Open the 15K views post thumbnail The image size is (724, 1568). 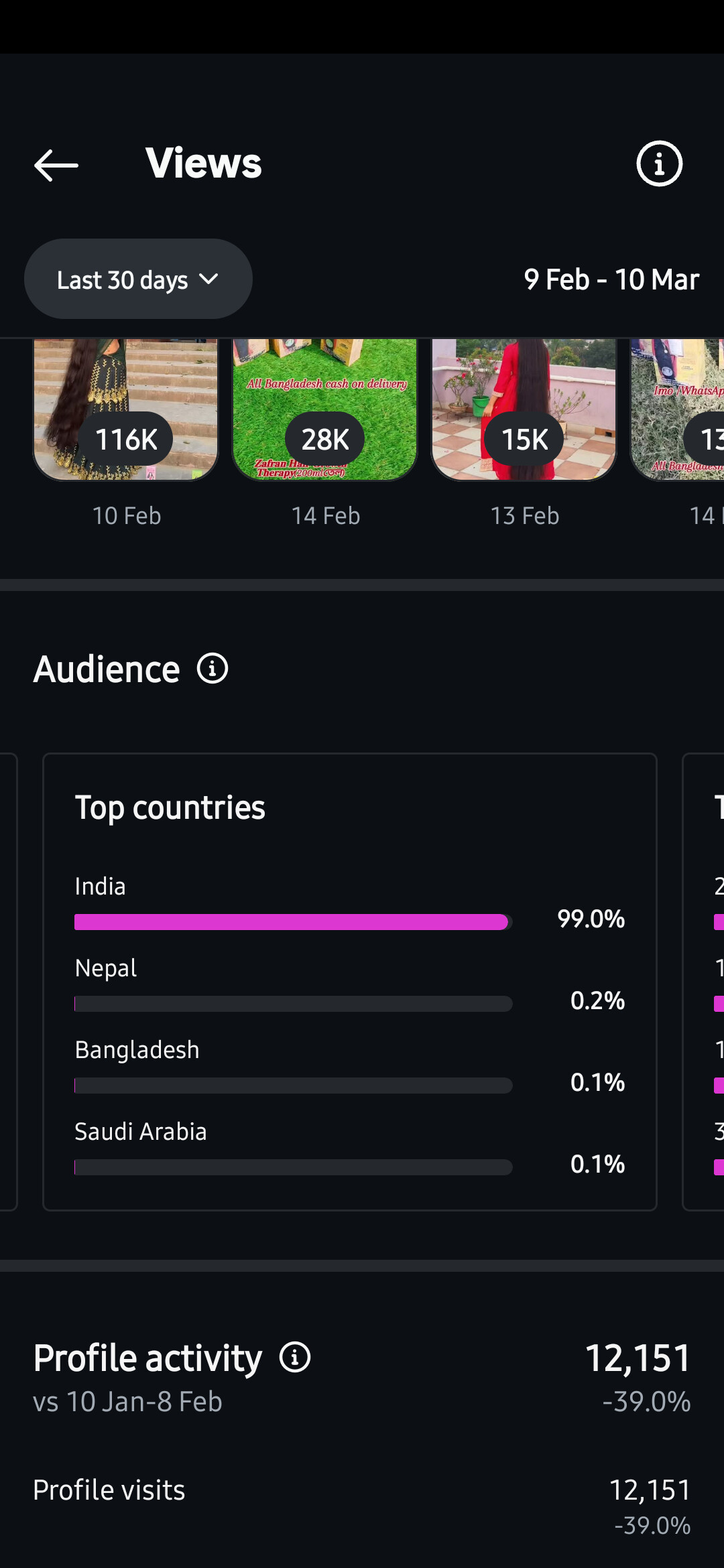click(x=524, y=410)
